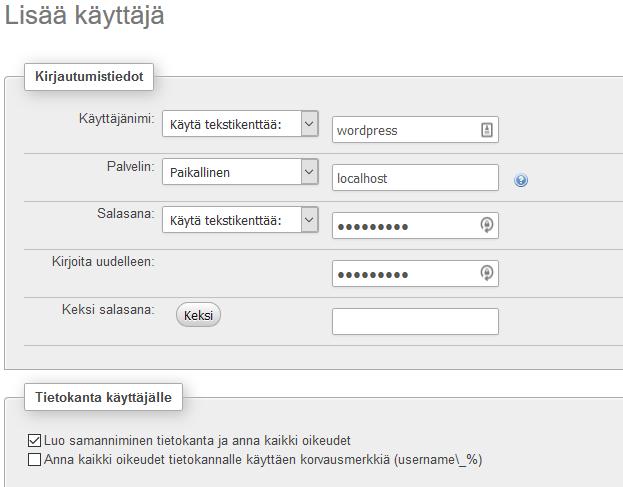Click the Palvelin: label
623x487 pixels.
[x=131, y=166]
